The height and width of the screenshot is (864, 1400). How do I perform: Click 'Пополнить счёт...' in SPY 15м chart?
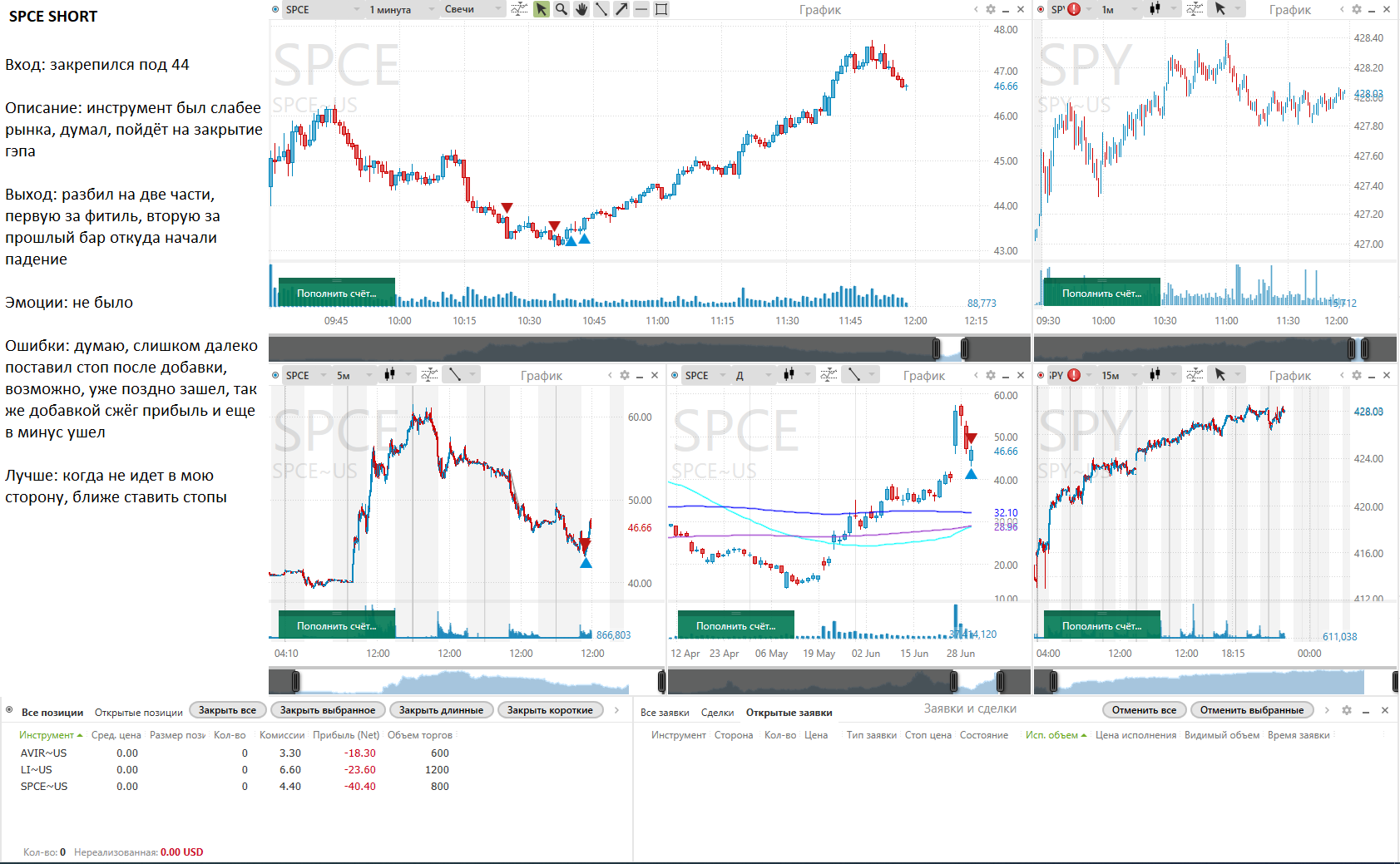pyautogui.click(x=1102, y=625)
